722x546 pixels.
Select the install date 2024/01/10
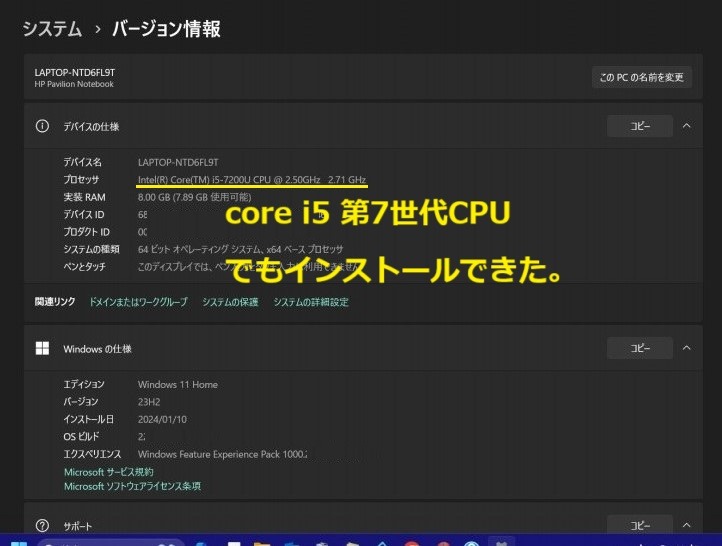[162, 419]
